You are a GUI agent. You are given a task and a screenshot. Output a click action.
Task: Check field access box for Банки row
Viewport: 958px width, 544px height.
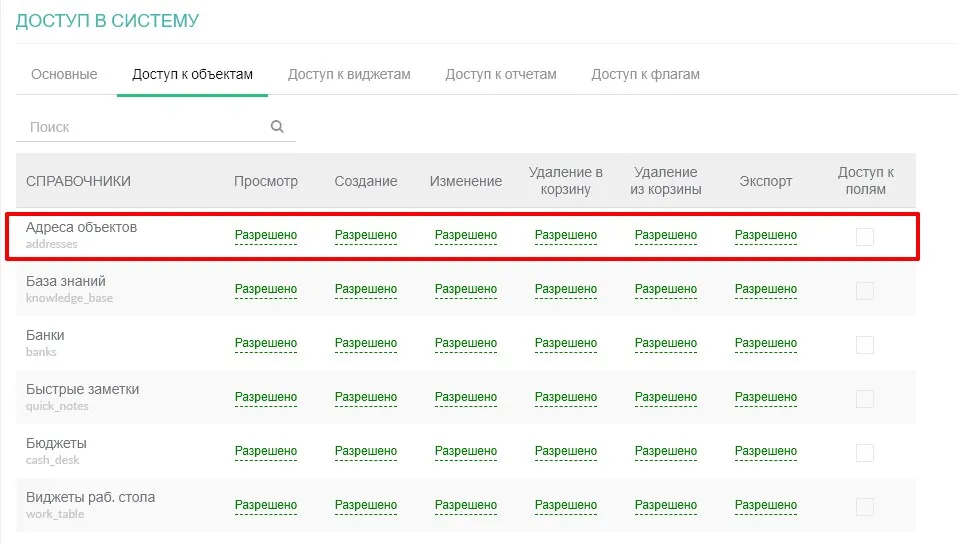(864, 344)
